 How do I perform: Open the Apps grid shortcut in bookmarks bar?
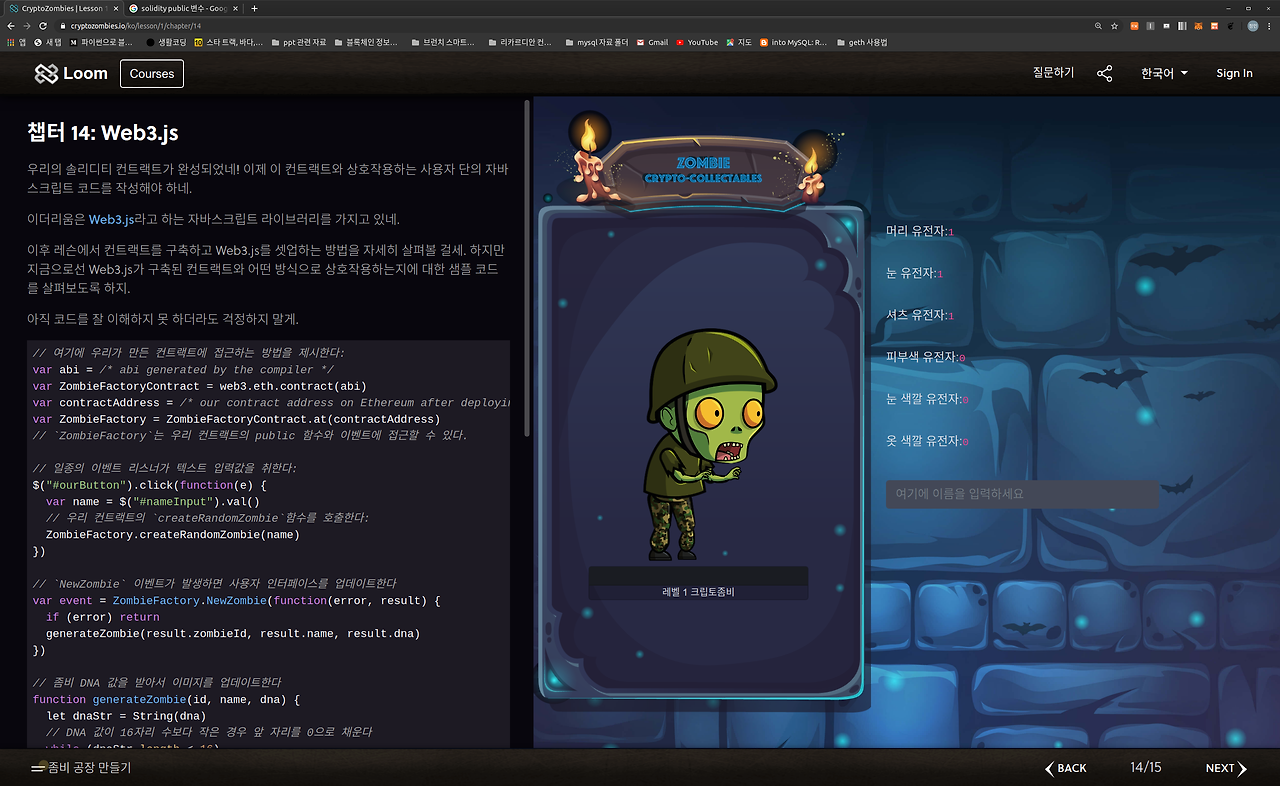[x=17, y=42]
